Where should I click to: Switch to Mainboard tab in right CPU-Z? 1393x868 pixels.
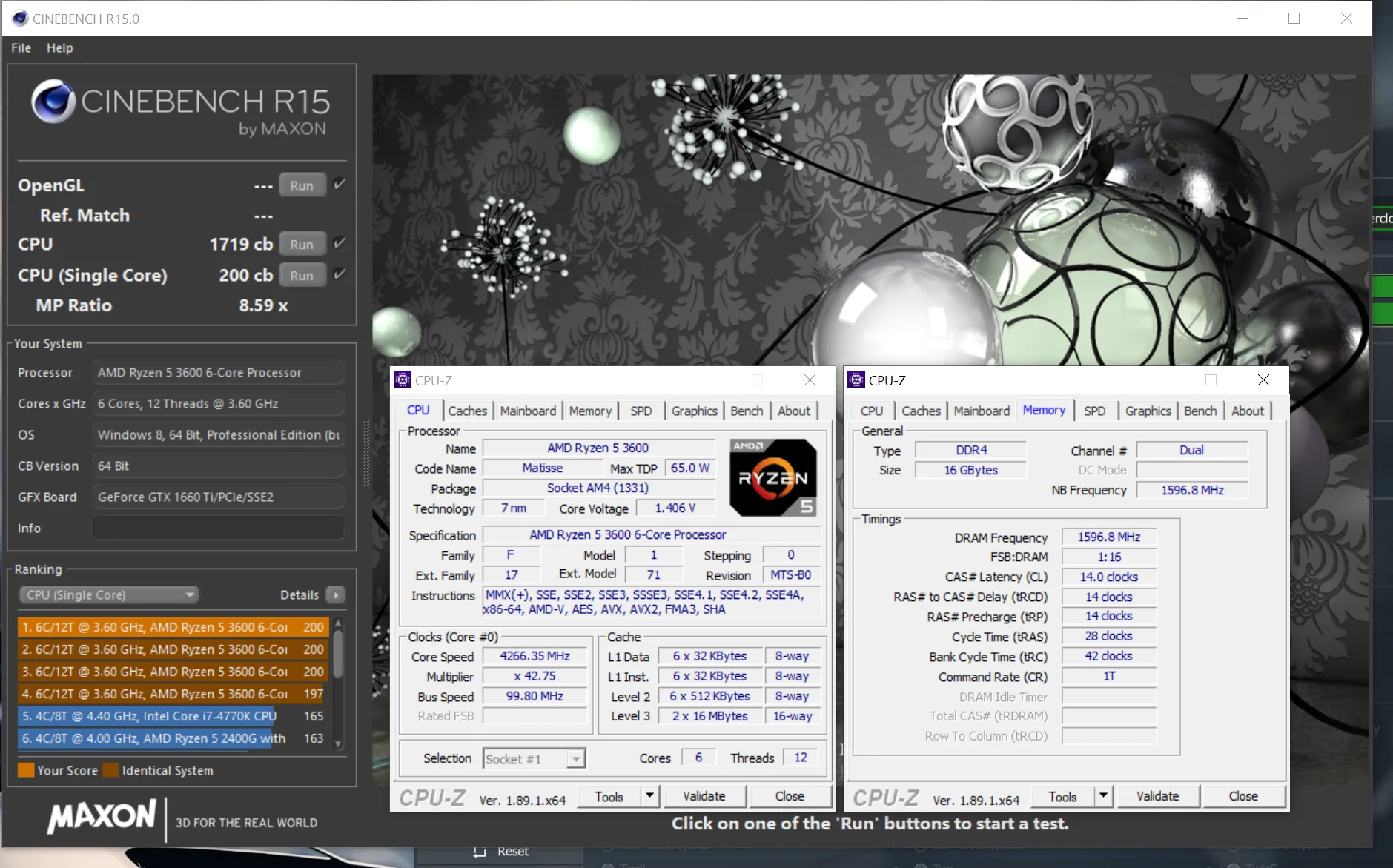(x=982, y=411)
